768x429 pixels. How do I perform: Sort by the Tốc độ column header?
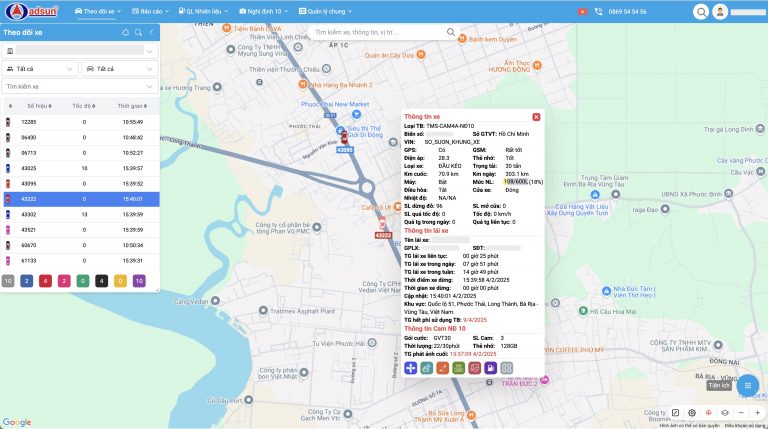coord(82,105)
